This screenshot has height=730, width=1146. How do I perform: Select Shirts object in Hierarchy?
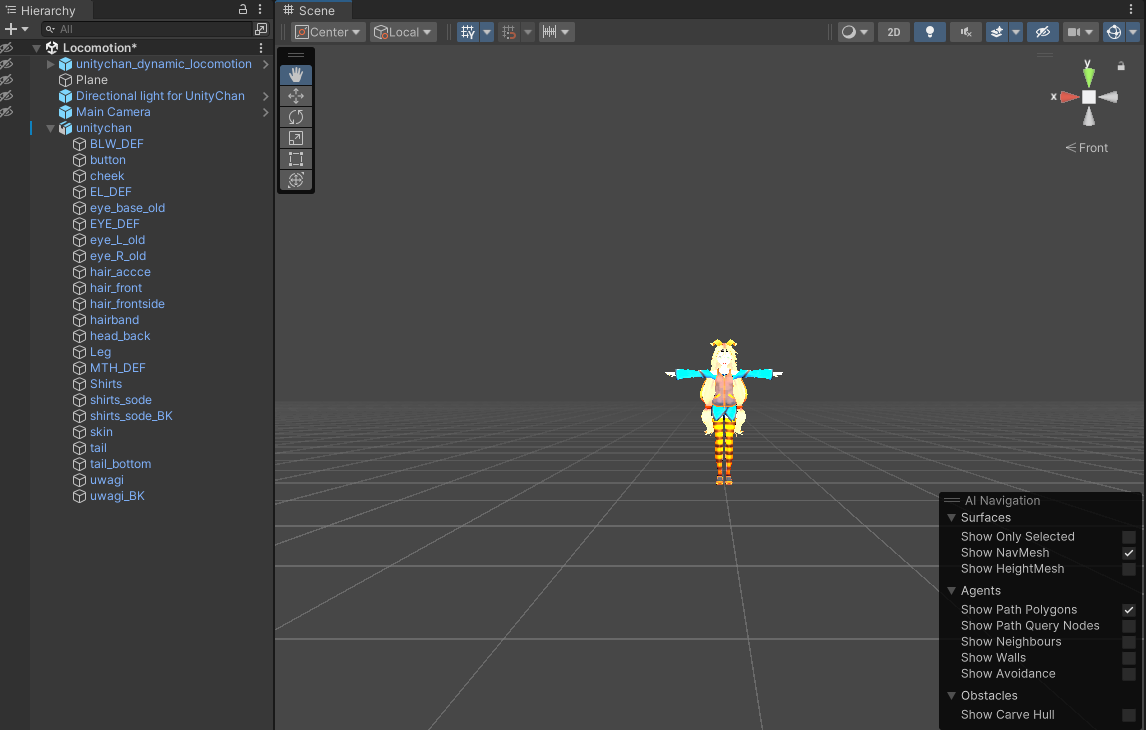pos(106,384)
